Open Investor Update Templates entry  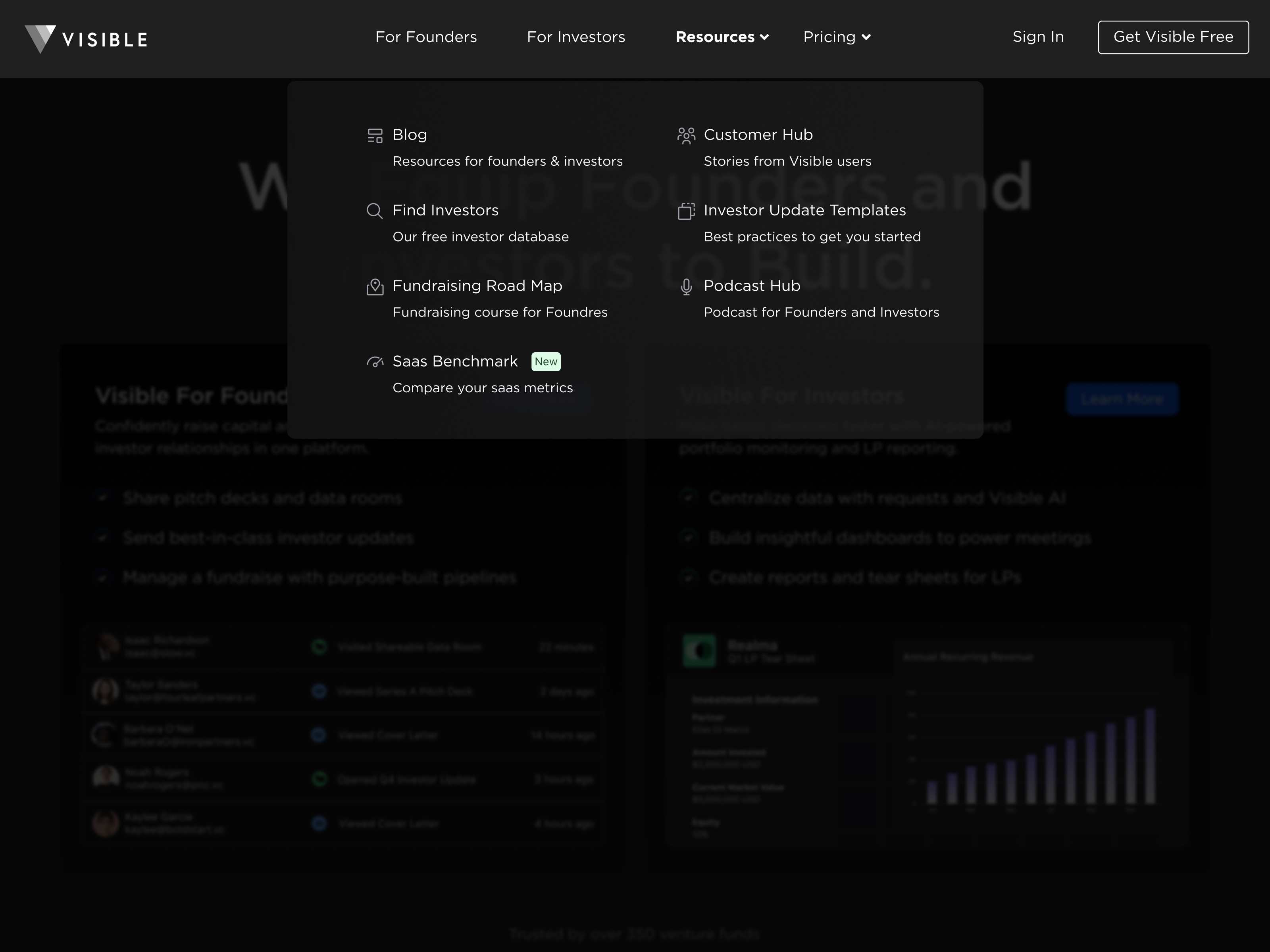[804, 210]
